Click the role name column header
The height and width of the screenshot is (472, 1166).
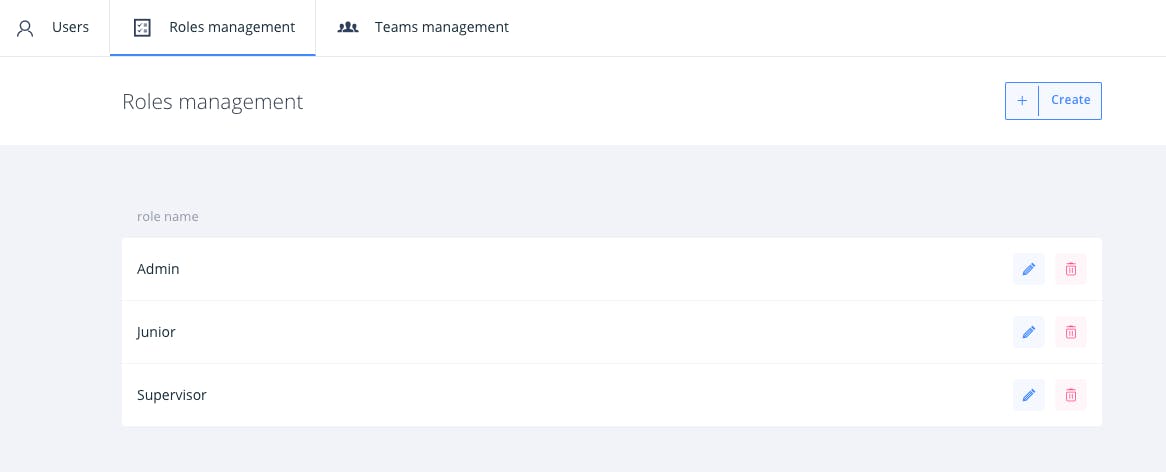click(x=167, y=217)
